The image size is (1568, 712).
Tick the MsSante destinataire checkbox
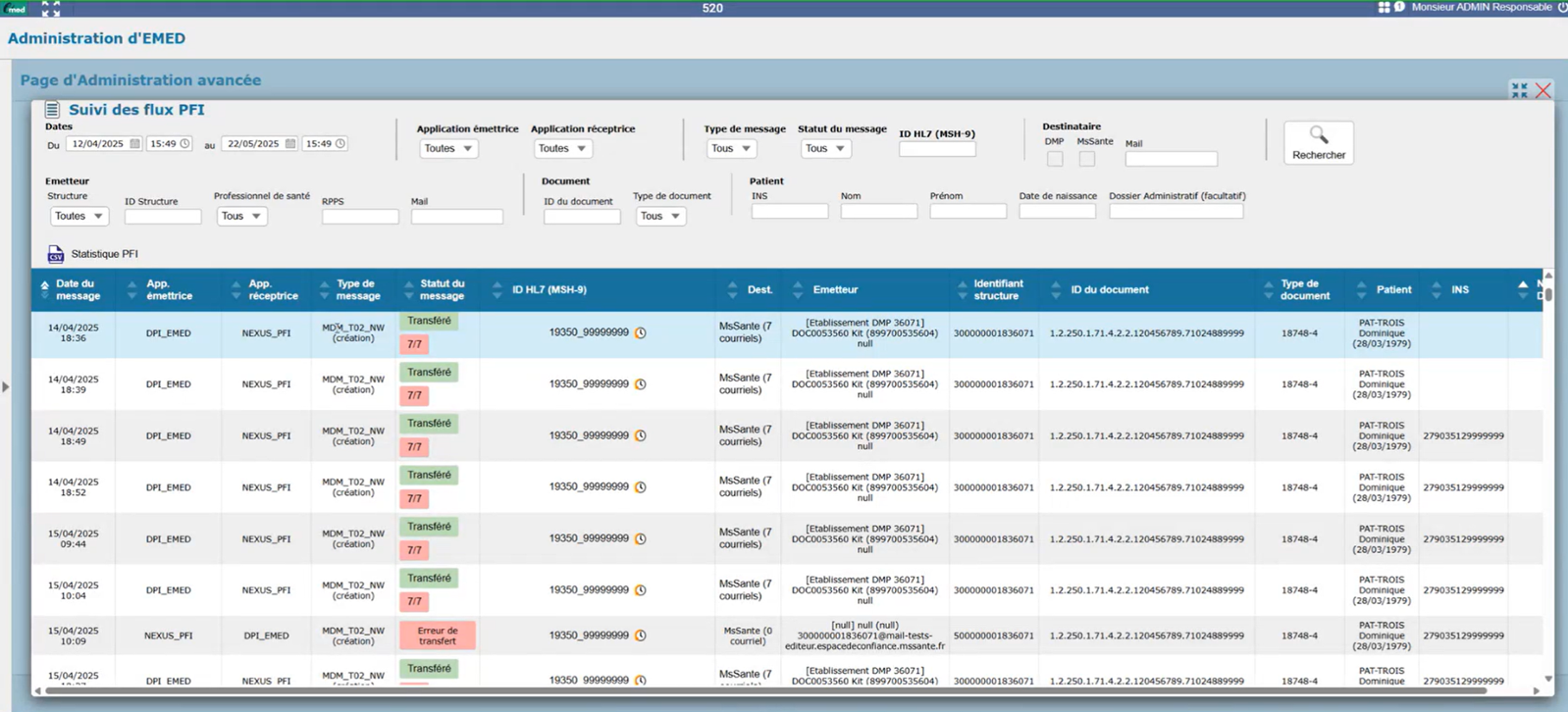[x=1087, y=159]
